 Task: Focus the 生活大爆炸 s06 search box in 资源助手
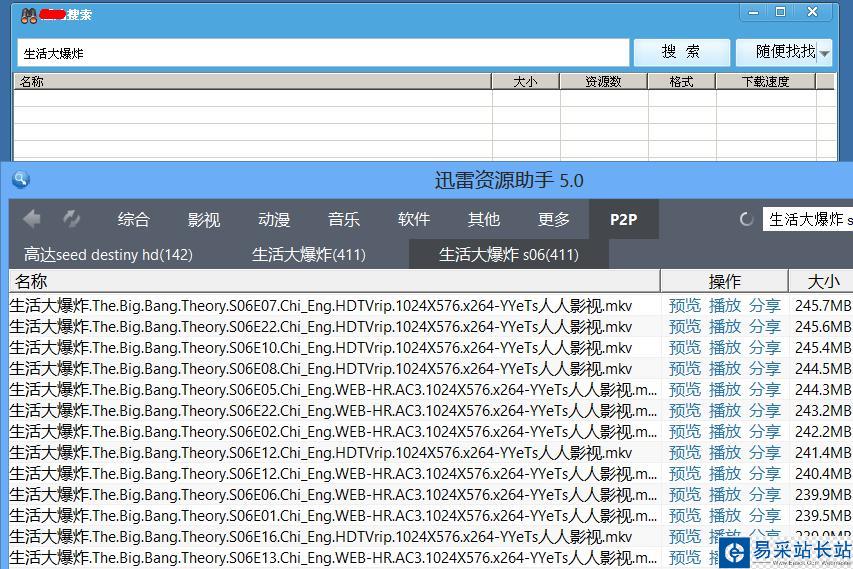coord(808,219)
